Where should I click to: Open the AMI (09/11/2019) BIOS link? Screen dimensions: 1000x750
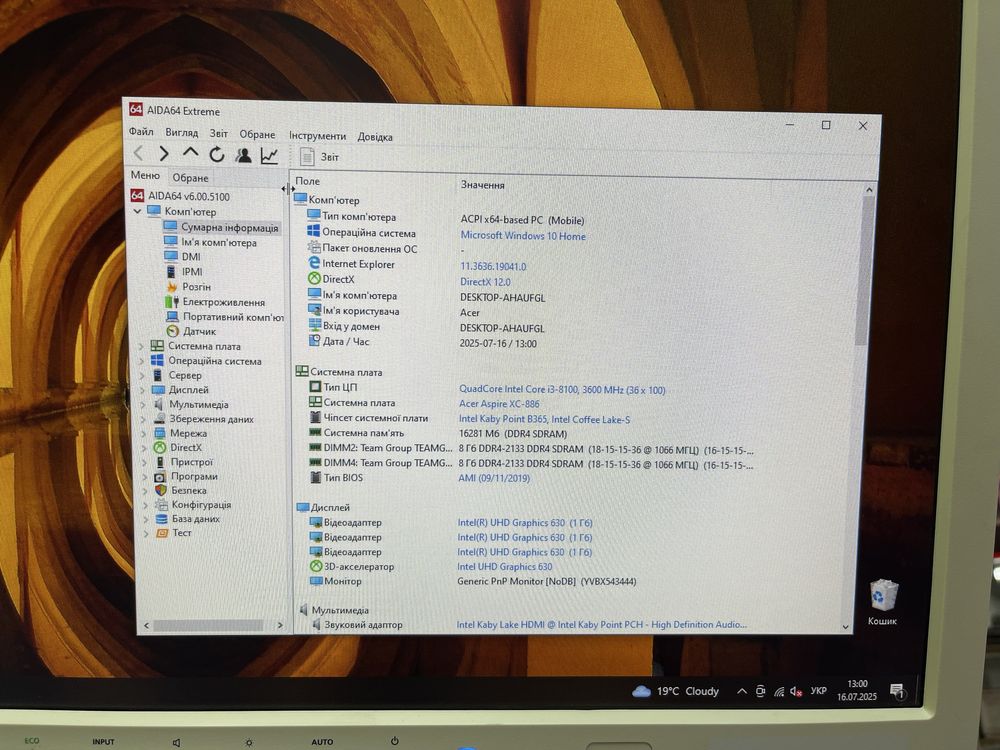494,478
